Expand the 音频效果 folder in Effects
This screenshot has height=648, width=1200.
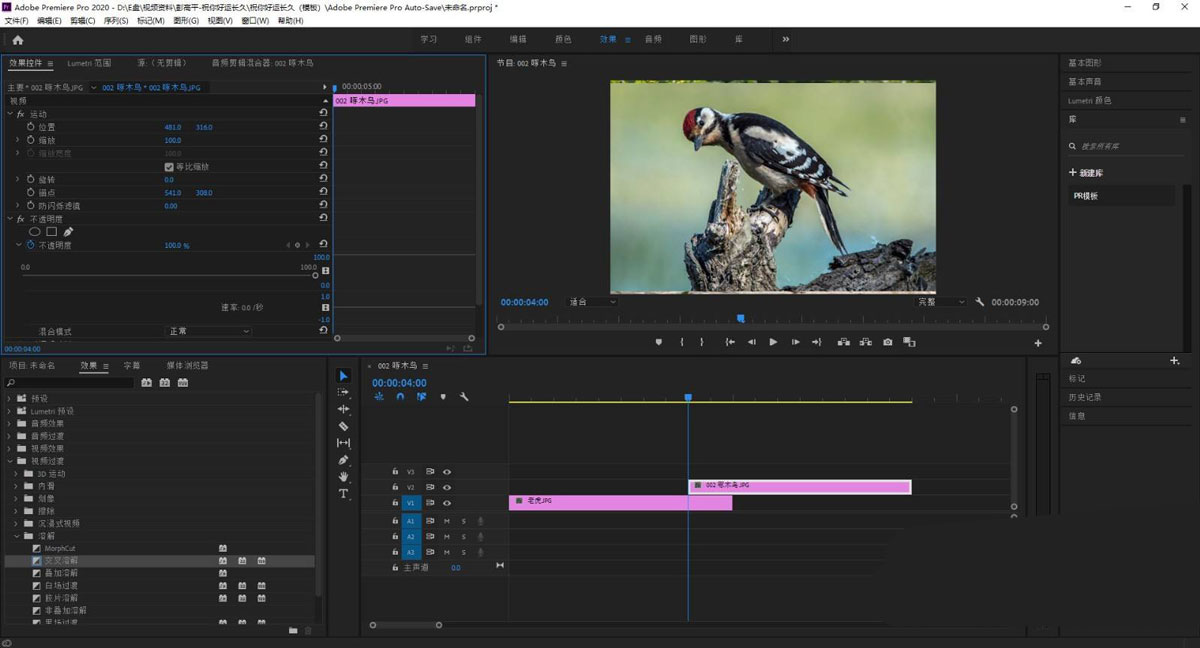coord(10,423)
